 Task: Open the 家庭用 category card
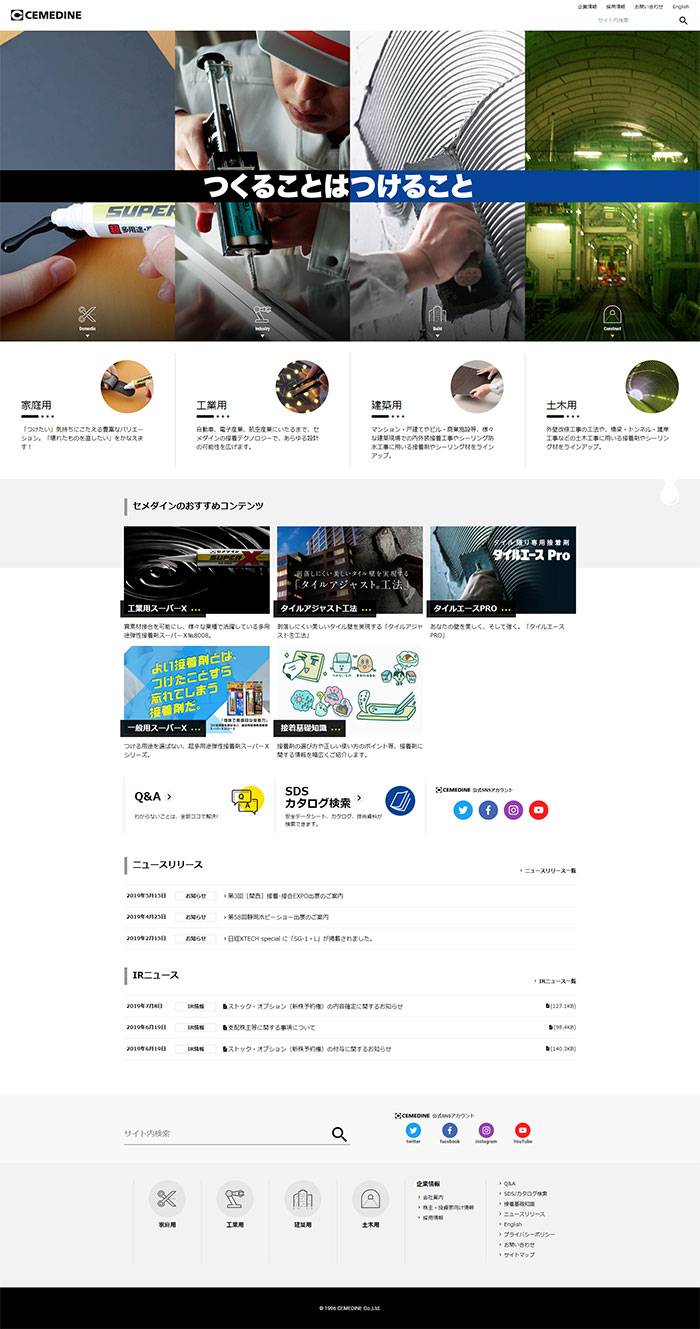tap(87, 409)
